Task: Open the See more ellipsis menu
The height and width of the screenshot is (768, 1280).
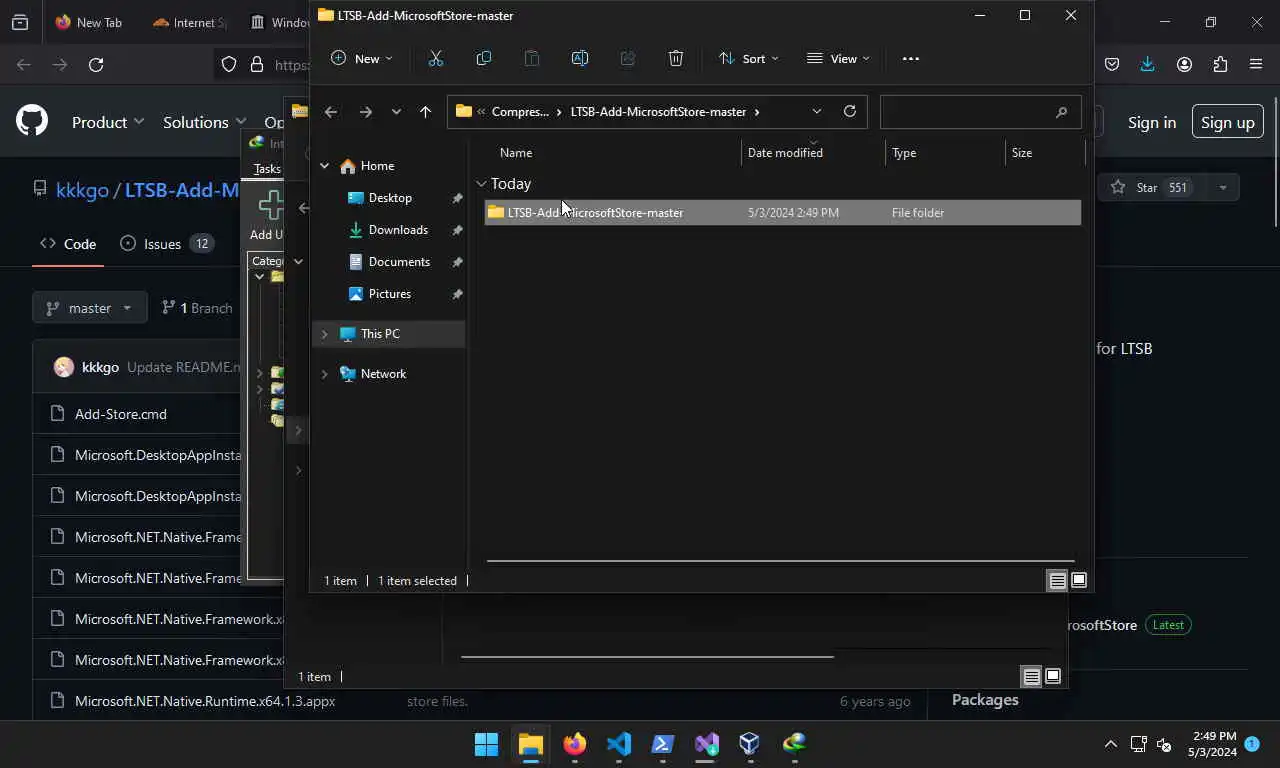Action: click(910, 59)
